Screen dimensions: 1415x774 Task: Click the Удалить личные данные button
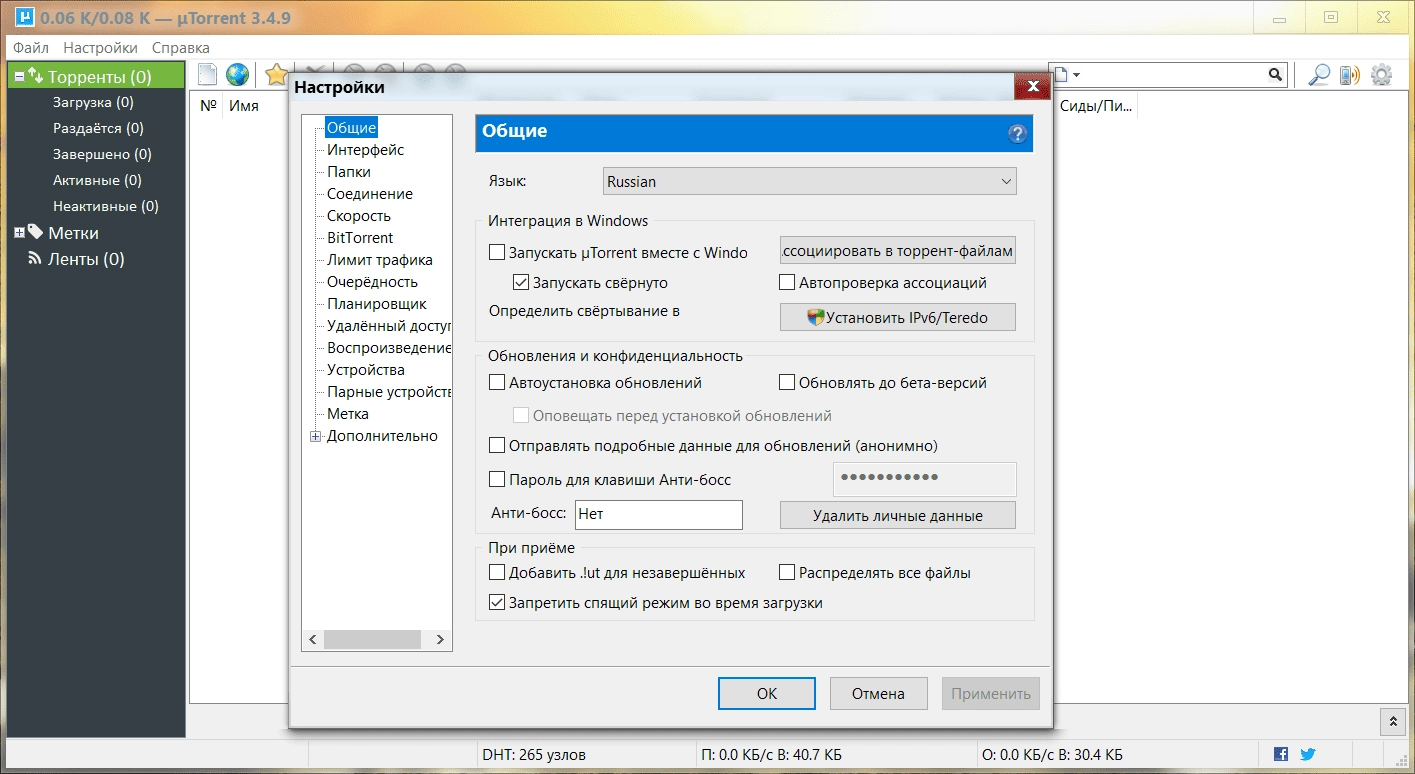[x=896, y=514]
